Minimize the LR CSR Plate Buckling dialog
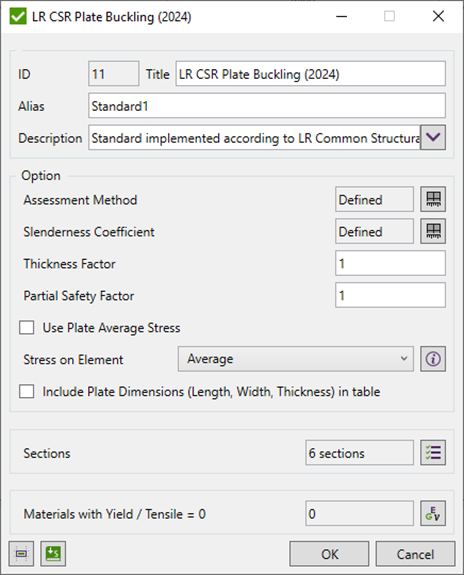This screenshot has height=575, width=464. pos(341,17)
